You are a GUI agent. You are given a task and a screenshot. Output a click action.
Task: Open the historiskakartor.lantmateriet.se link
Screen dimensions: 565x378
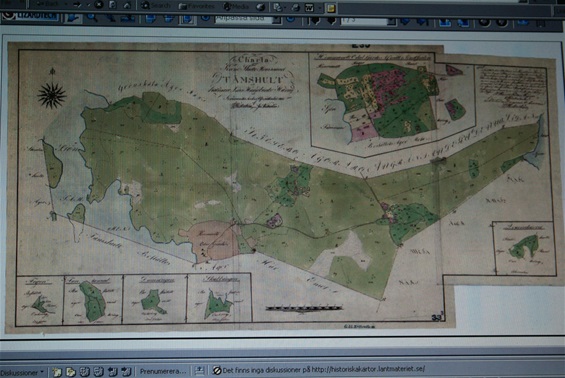point(368,369)
